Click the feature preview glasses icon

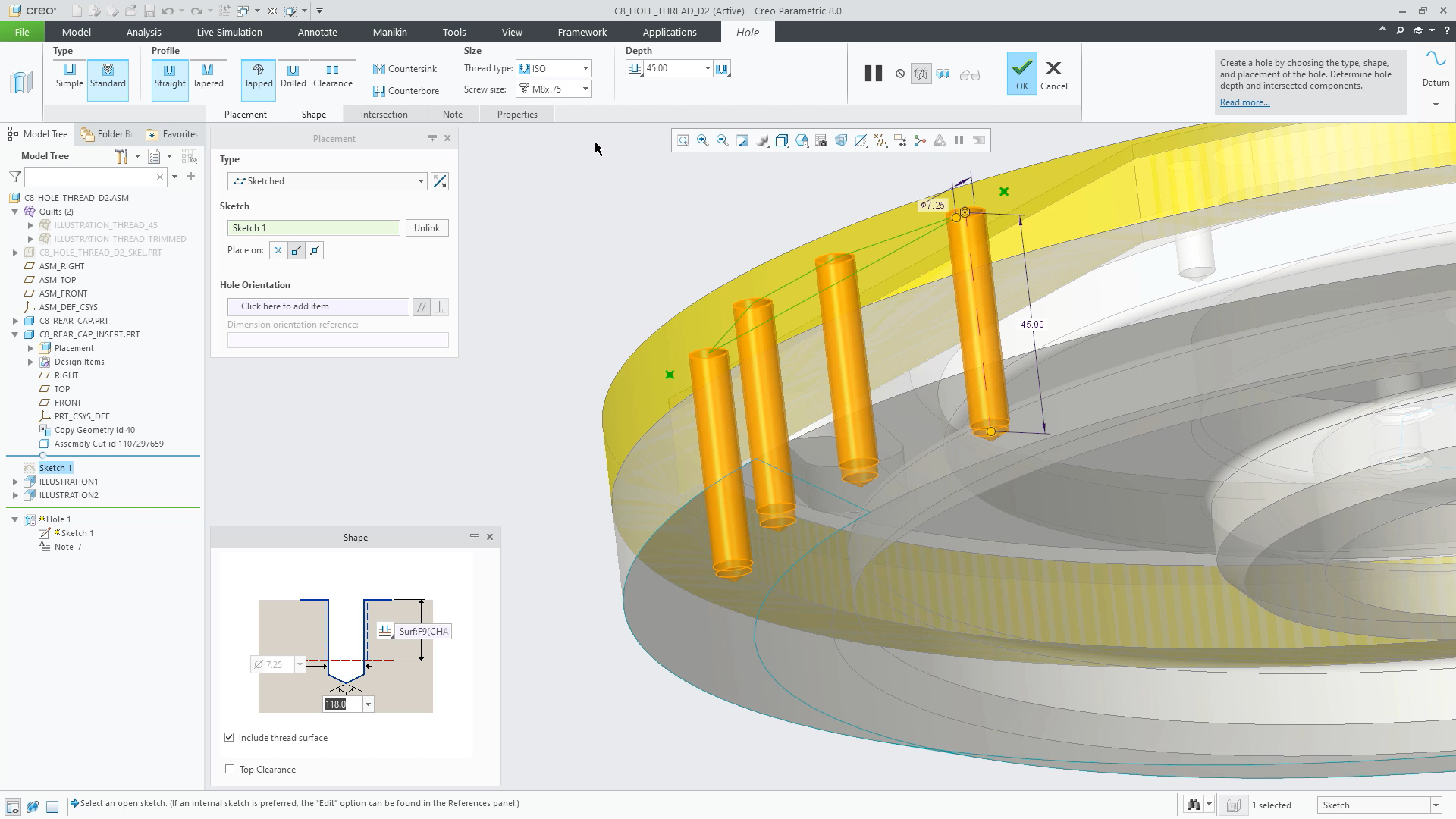point(970,74)
